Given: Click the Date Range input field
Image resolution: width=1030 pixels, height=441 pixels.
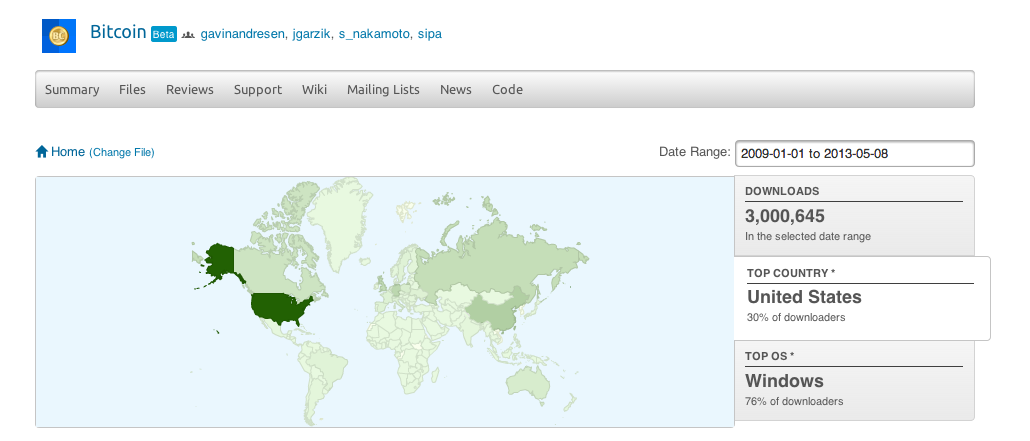Looking at the screenshot, I should (855, 154).
